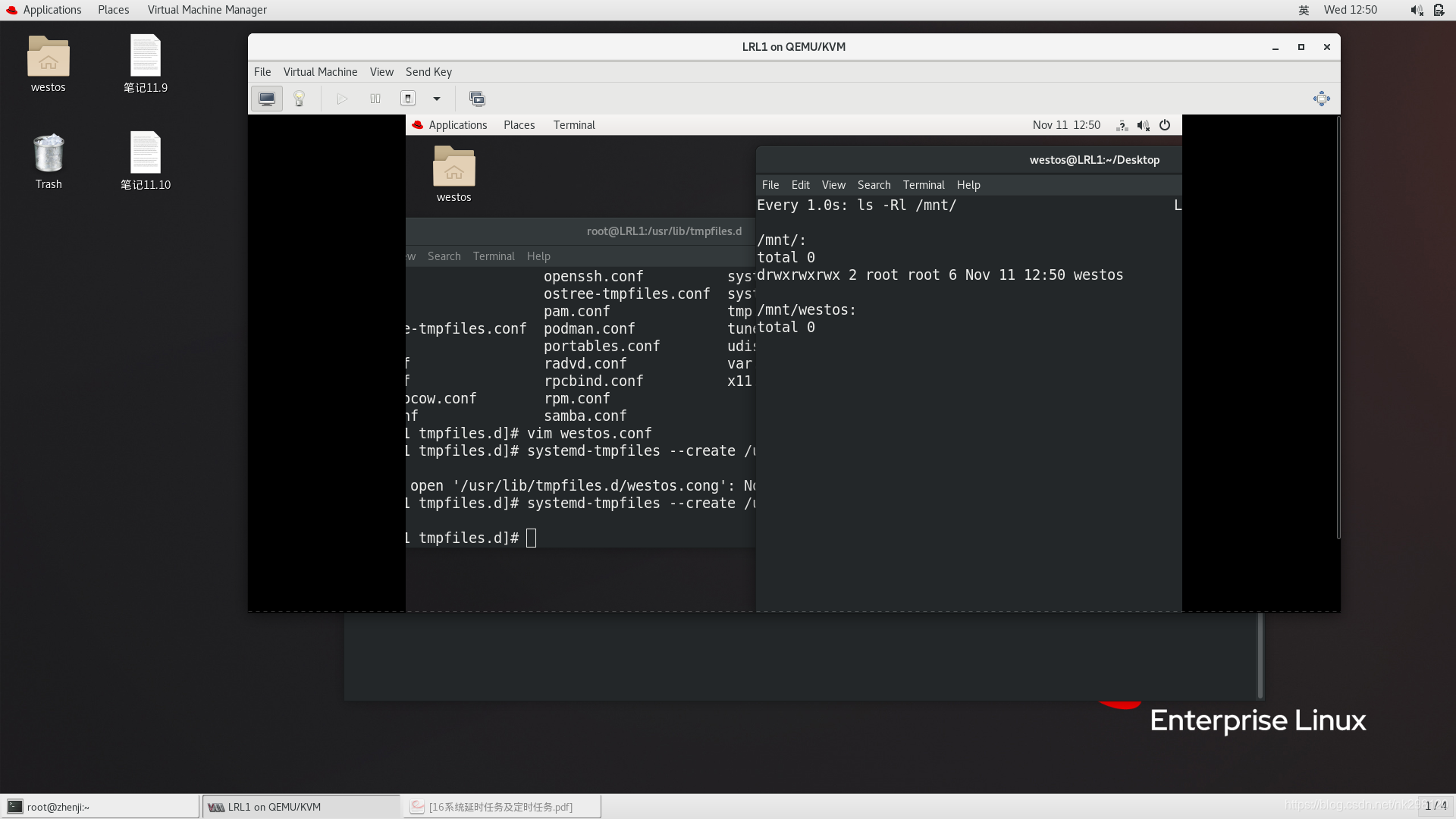
Task: Switch to root@zhenji taskbar item
Action: click(100, 807)
